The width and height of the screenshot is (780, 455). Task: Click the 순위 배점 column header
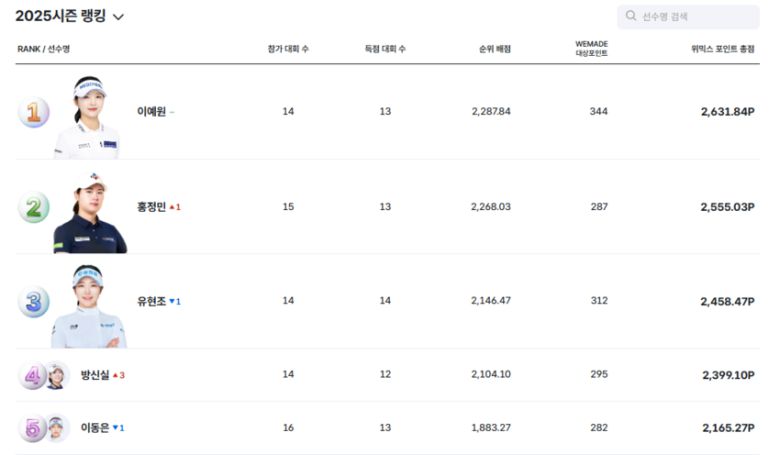[494, 49]
